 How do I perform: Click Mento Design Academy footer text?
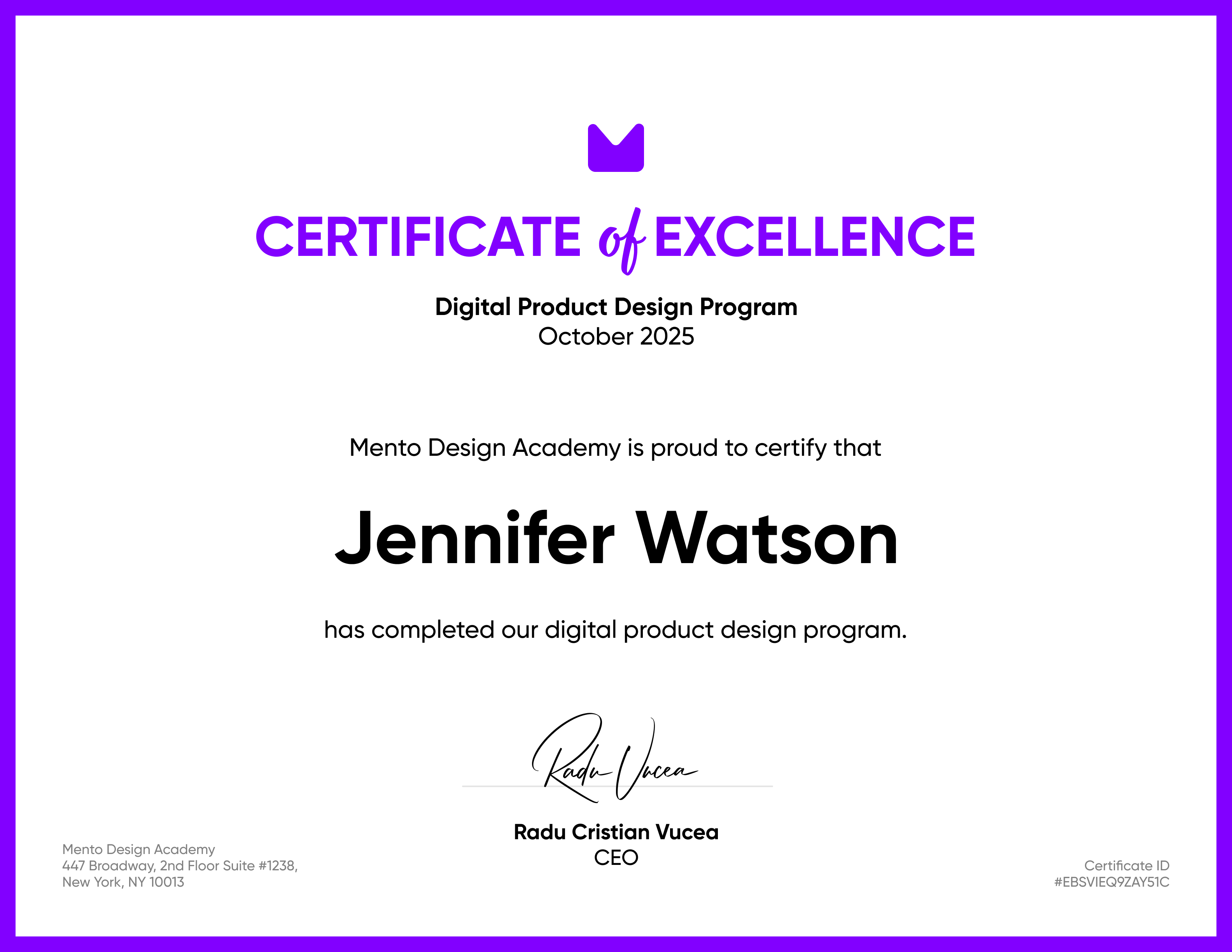tap(138, 849)
